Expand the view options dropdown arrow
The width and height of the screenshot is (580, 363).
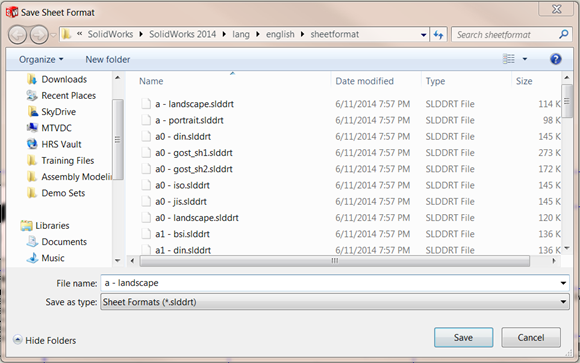(x=525, y=59)
